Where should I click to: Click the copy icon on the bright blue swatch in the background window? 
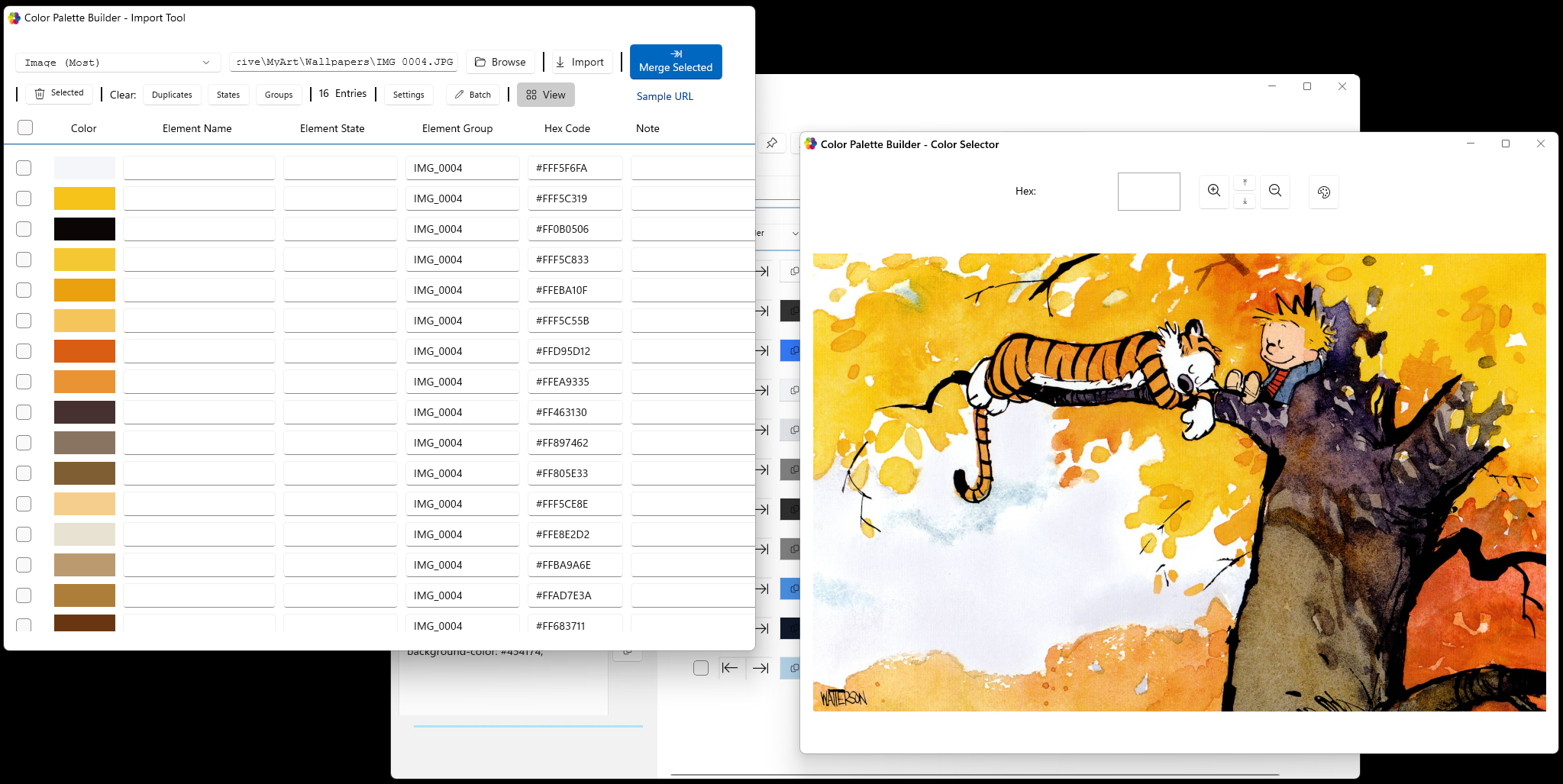click(x=794, y=350)
